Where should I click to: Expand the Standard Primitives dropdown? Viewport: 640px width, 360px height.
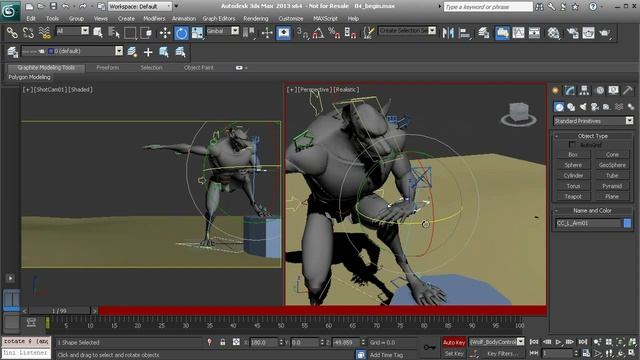[593, 121]
